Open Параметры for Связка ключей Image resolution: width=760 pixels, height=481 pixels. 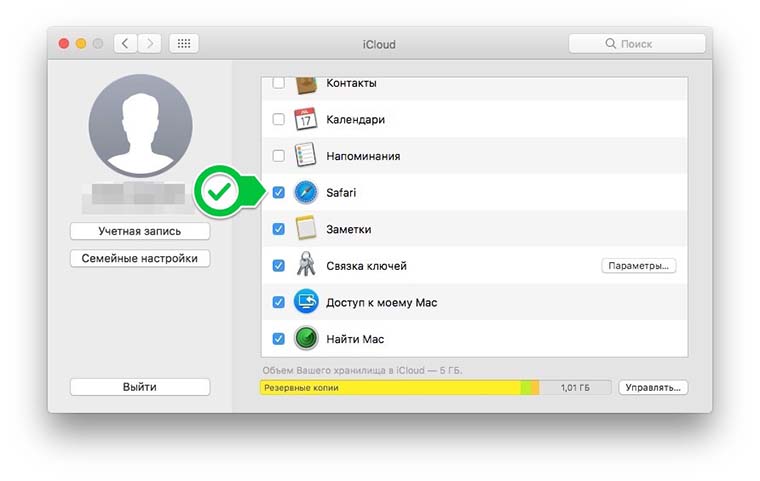(x=638, y=266)
